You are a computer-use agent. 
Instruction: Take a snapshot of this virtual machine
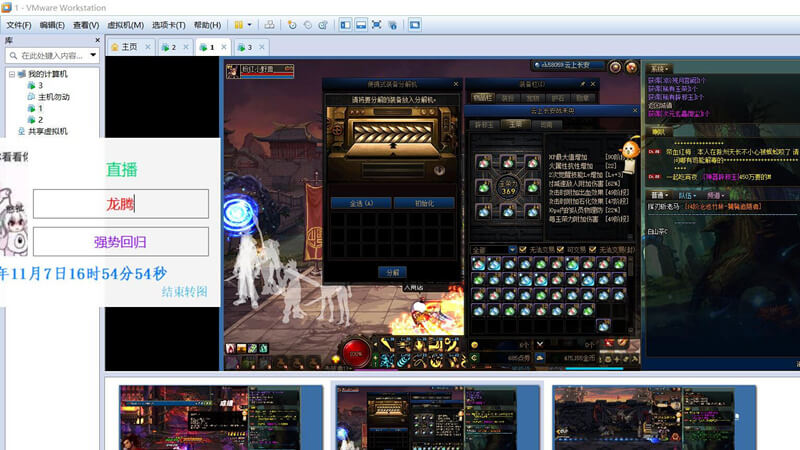[292, 25]
